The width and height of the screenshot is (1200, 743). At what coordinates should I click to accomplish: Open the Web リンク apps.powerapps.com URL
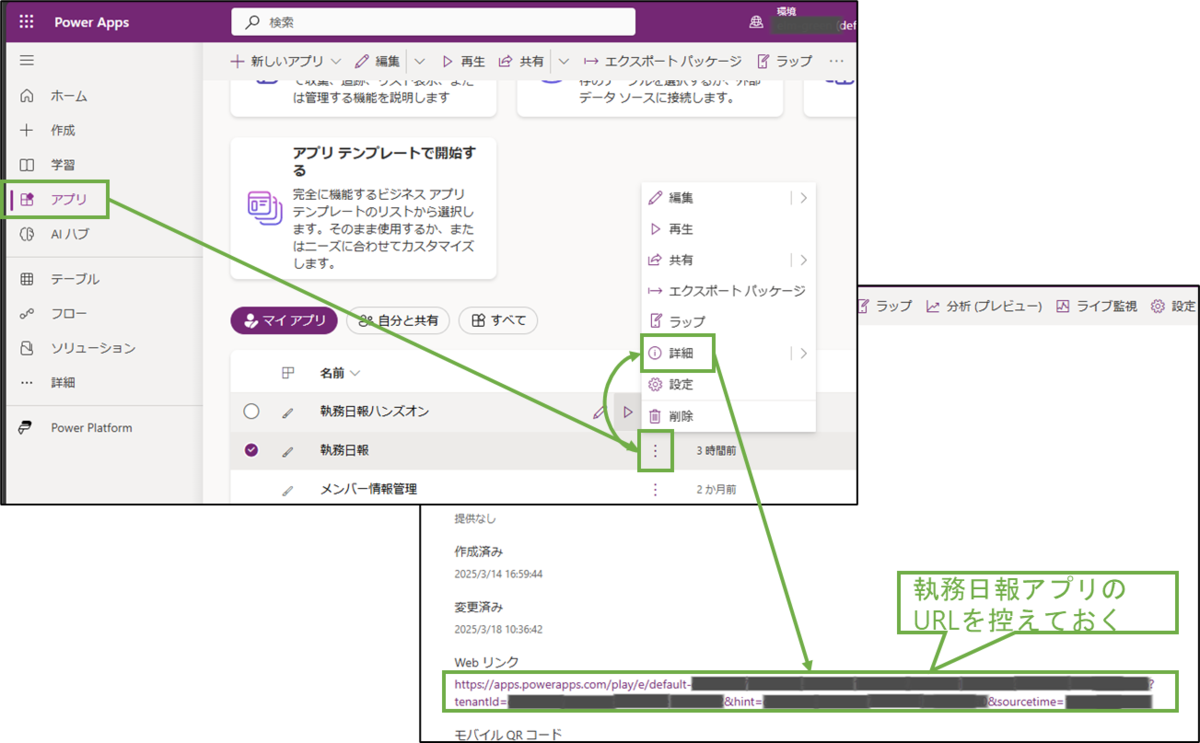pos(804,693)
